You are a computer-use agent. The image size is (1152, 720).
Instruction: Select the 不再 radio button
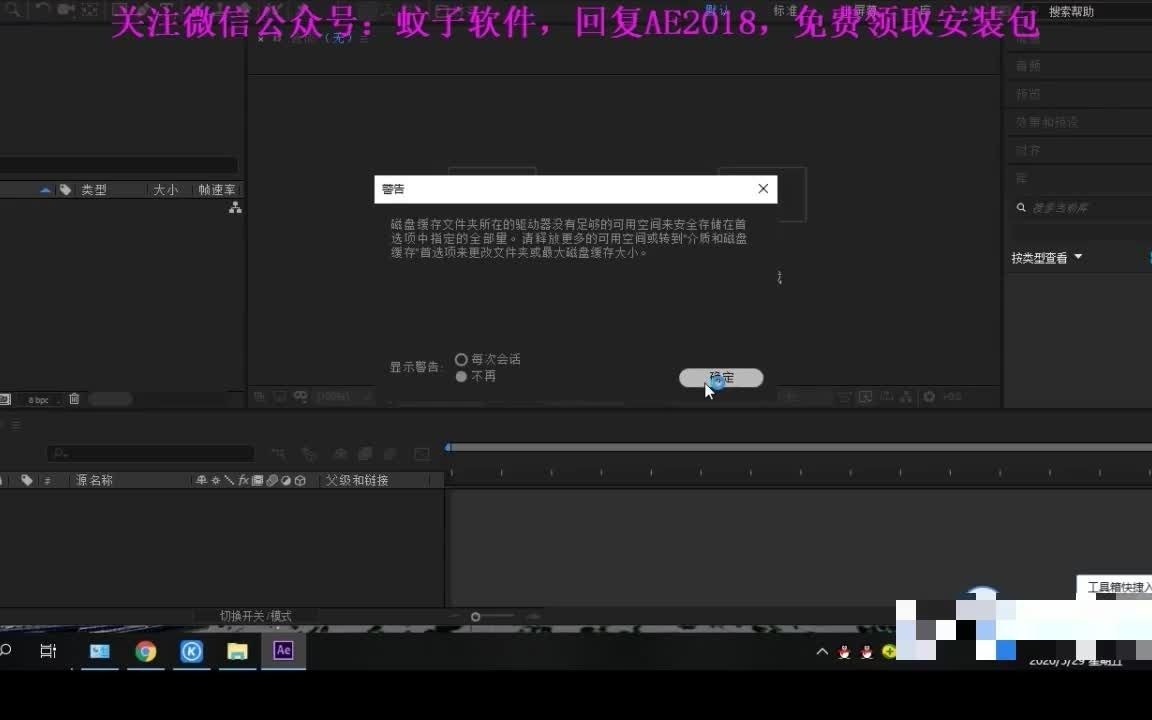(461, 376)
